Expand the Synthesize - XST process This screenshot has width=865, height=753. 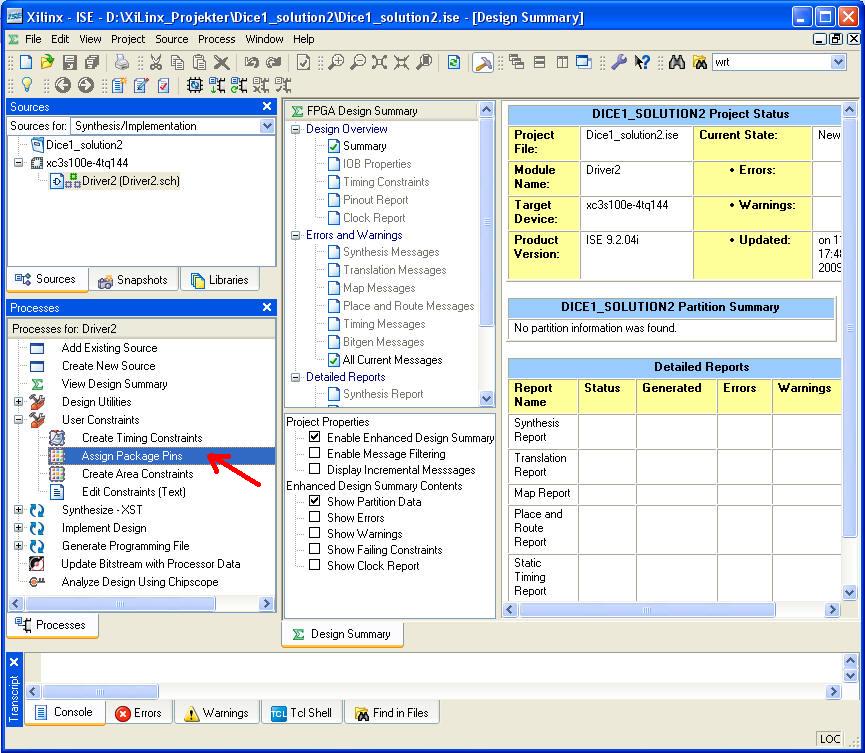pos(19,510)
